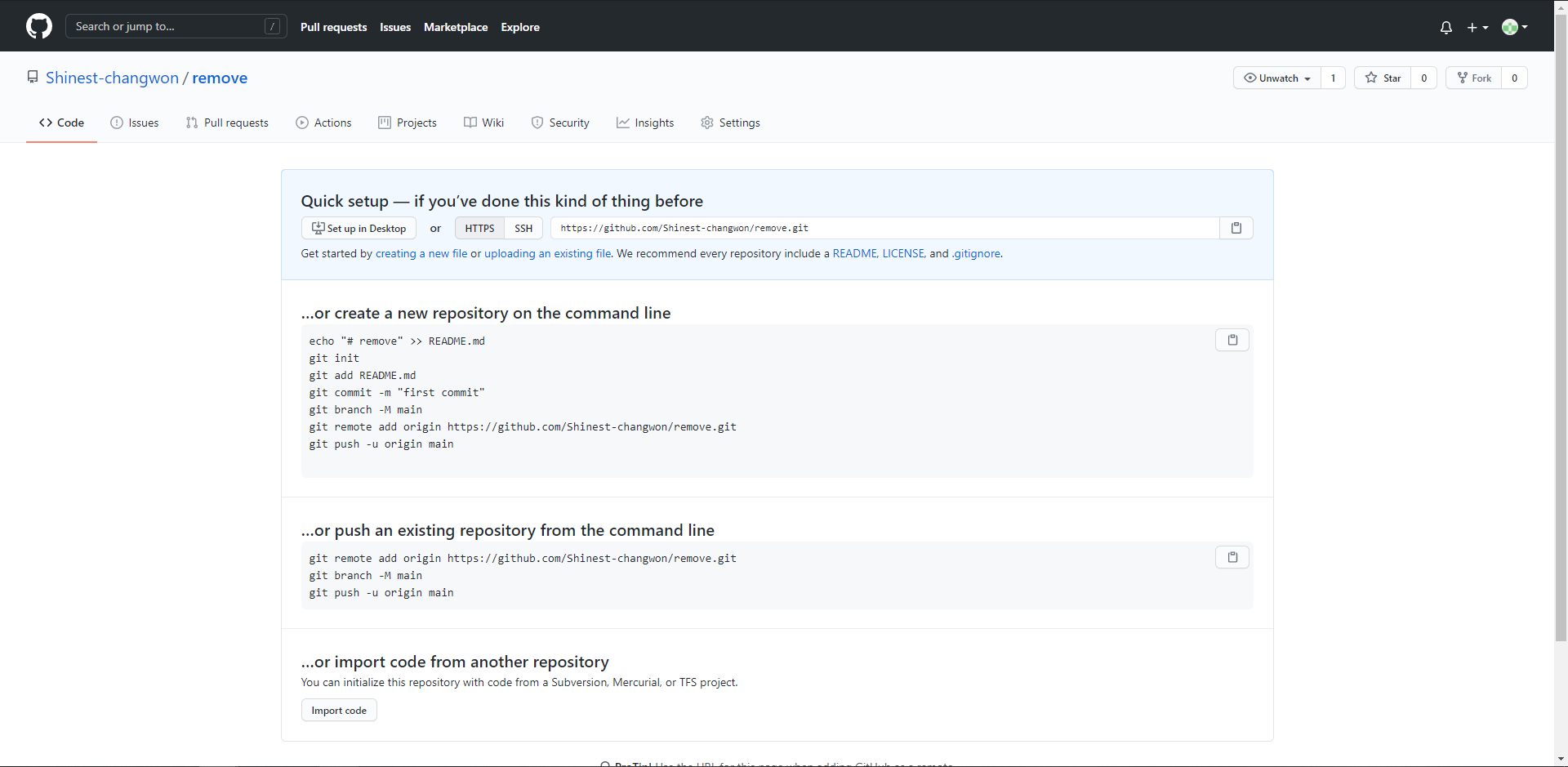Open the Issues repository tab
This screenshot has height=767, width=1568.
coord(135,123)
